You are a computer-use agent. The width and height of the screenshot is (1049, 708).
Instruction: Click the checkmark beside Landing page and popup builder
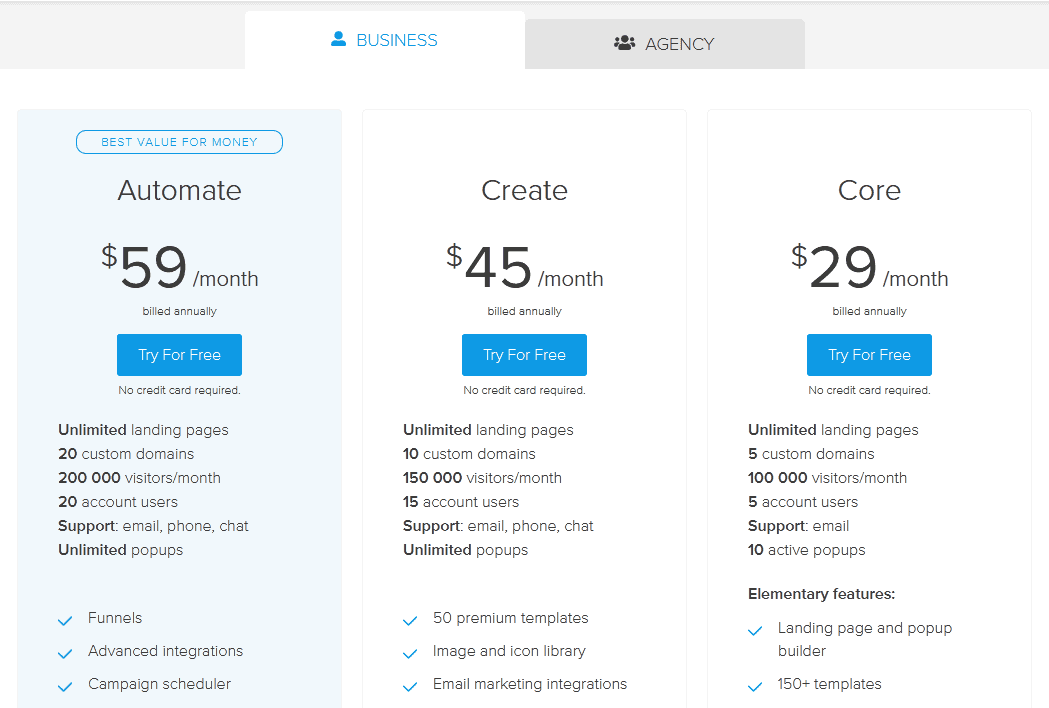pos(755,631)
